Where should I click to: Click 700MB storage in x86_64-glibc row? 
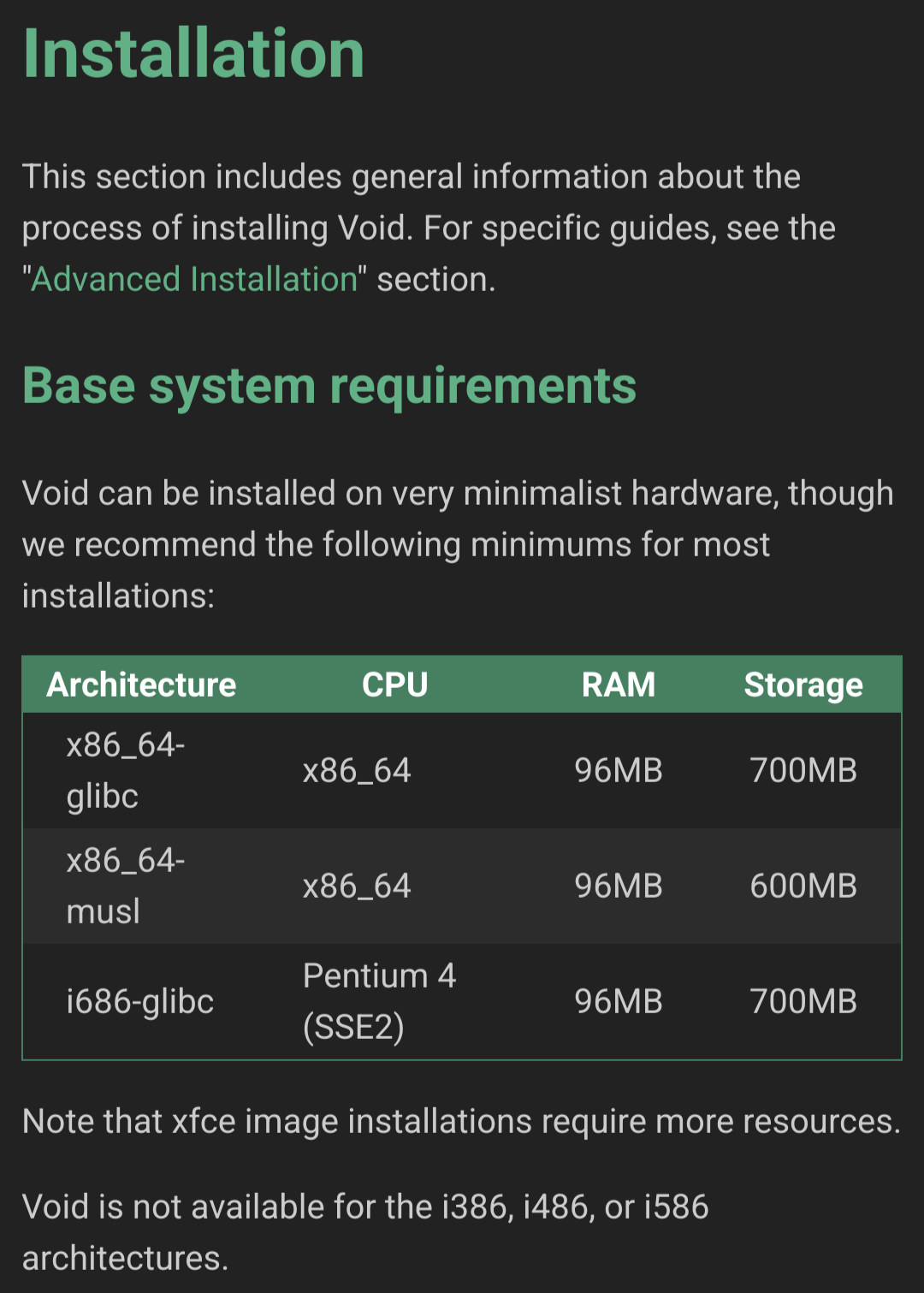point(803,770)
